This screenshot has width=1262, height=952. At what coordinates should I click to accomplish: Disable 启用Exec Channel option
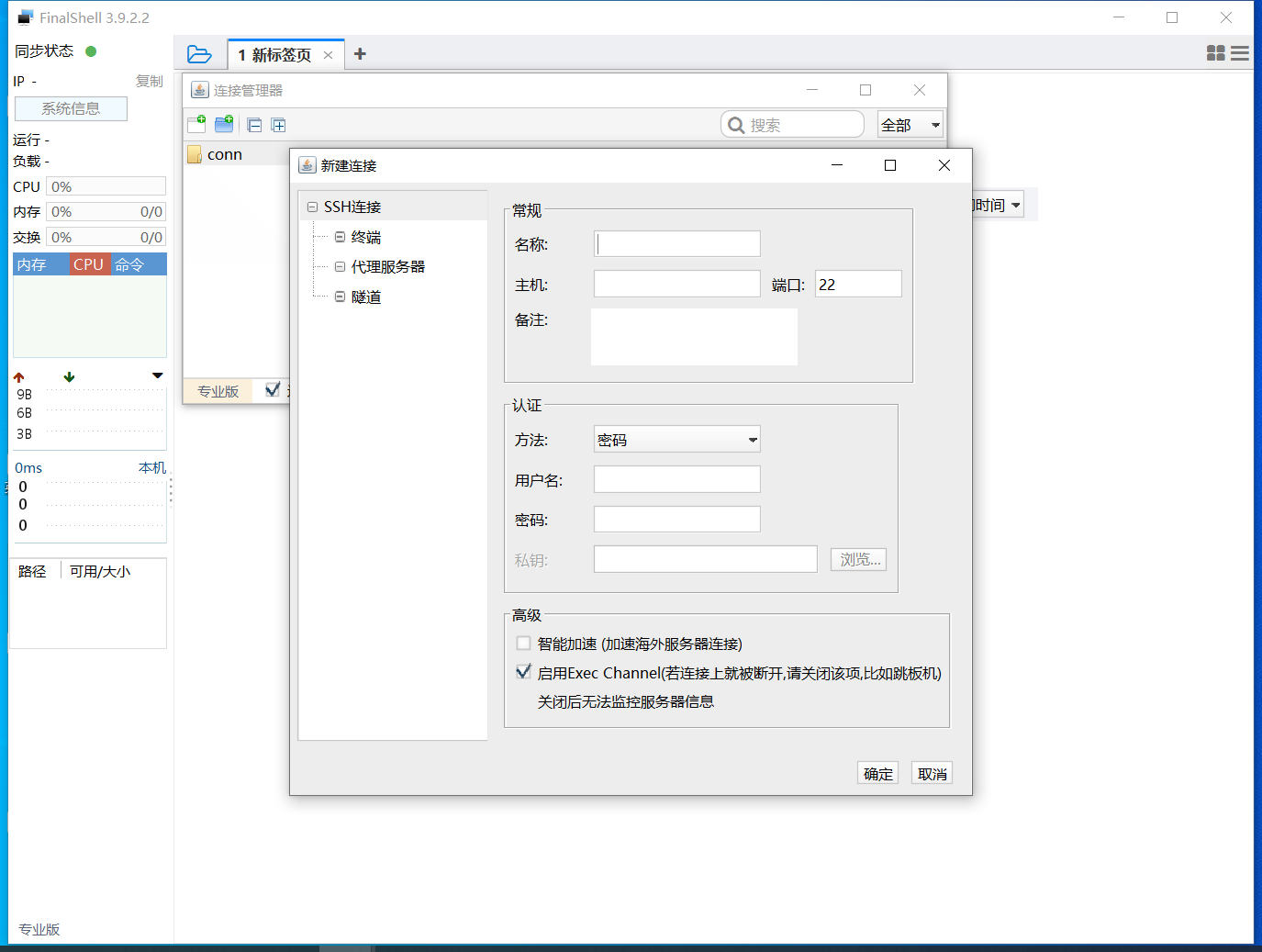(523, 672)
